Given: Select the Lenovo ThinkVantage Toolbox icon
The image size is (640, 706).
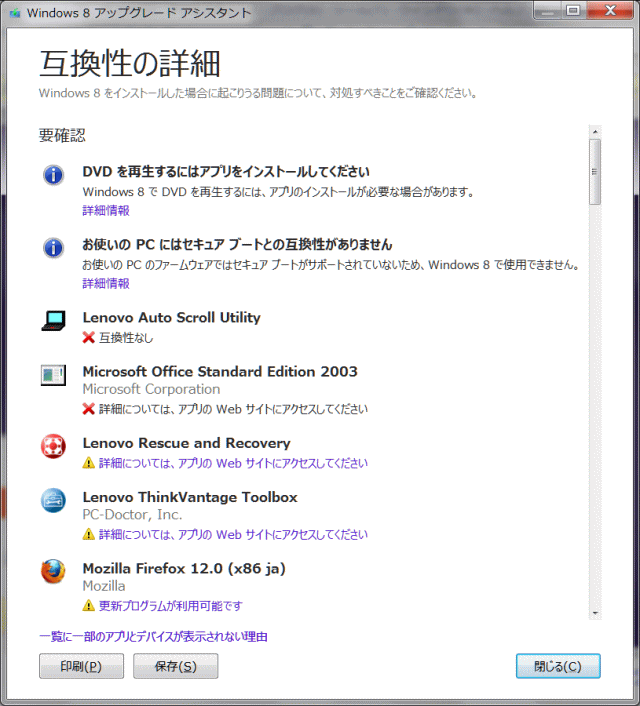Looking at the screenshot, I should [53, 500].
